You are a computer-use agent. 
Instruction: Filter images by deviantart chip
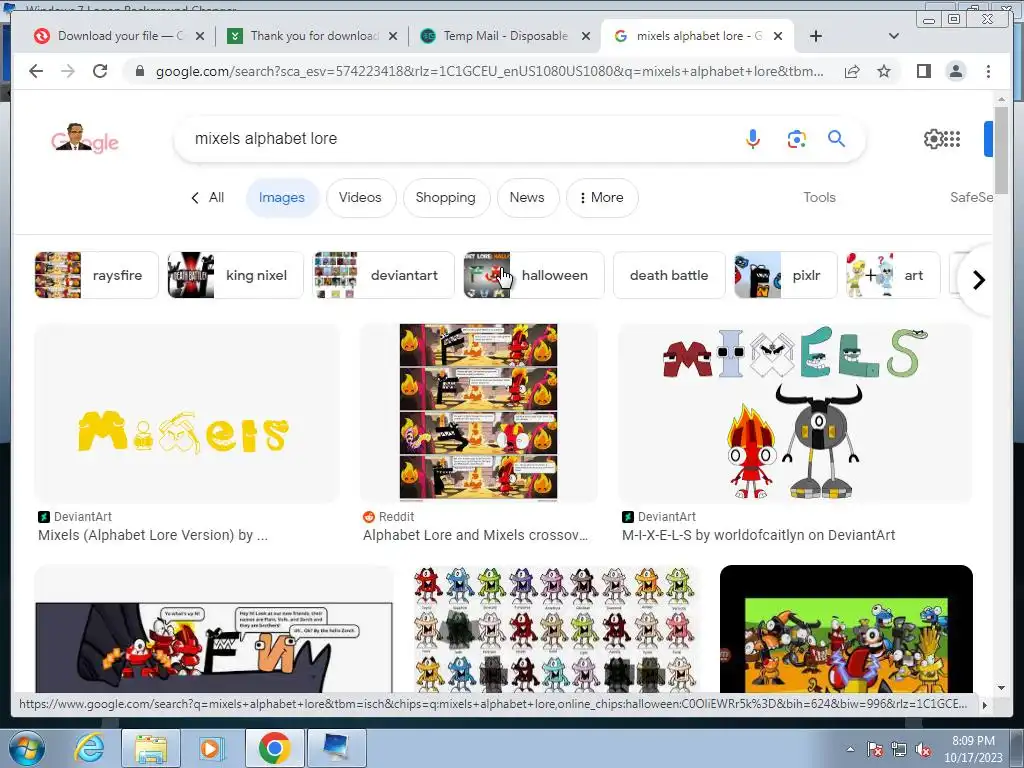point(384,275)
